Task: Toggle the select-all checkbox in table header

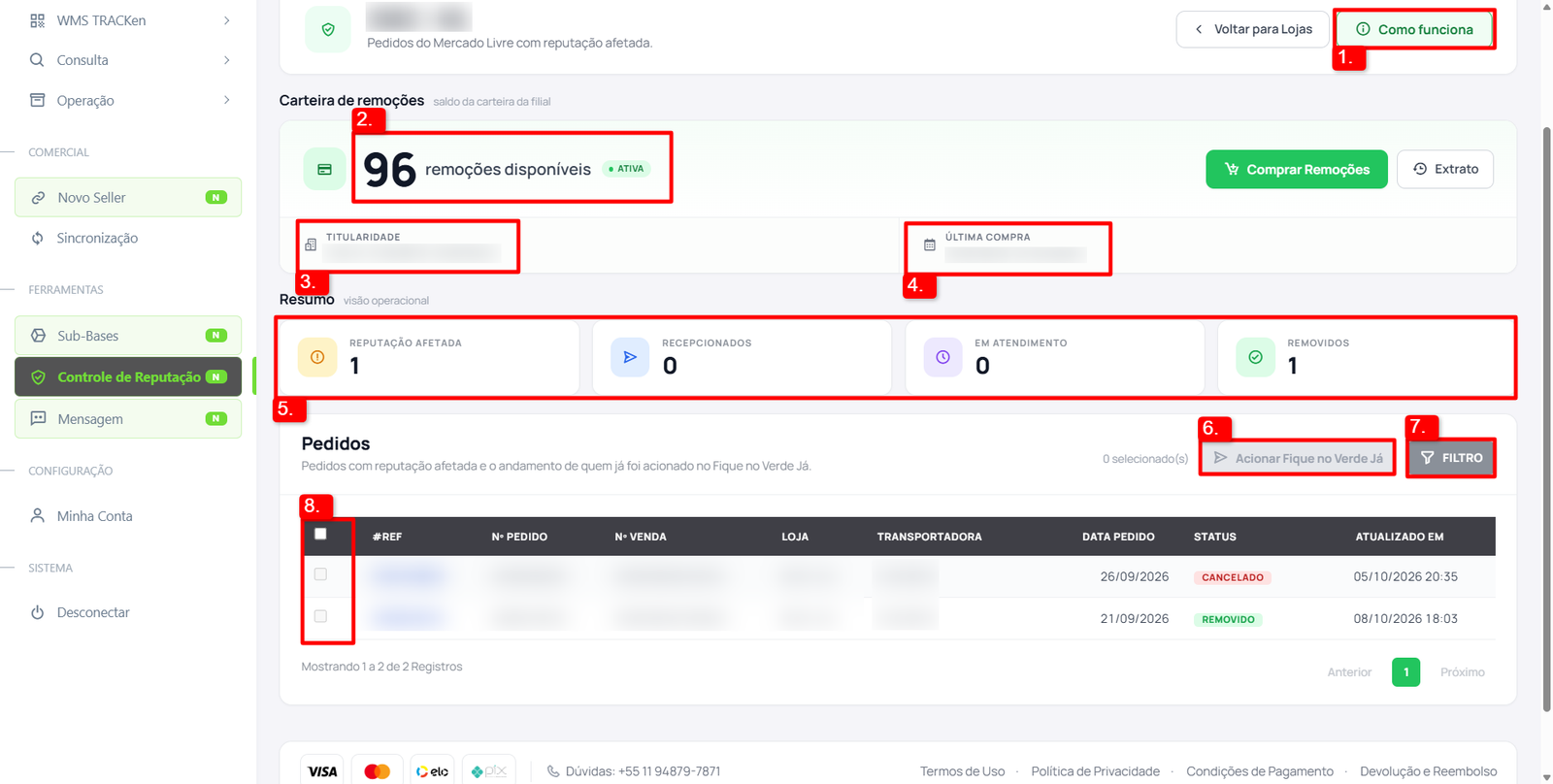Action: [x=320, y=534]
